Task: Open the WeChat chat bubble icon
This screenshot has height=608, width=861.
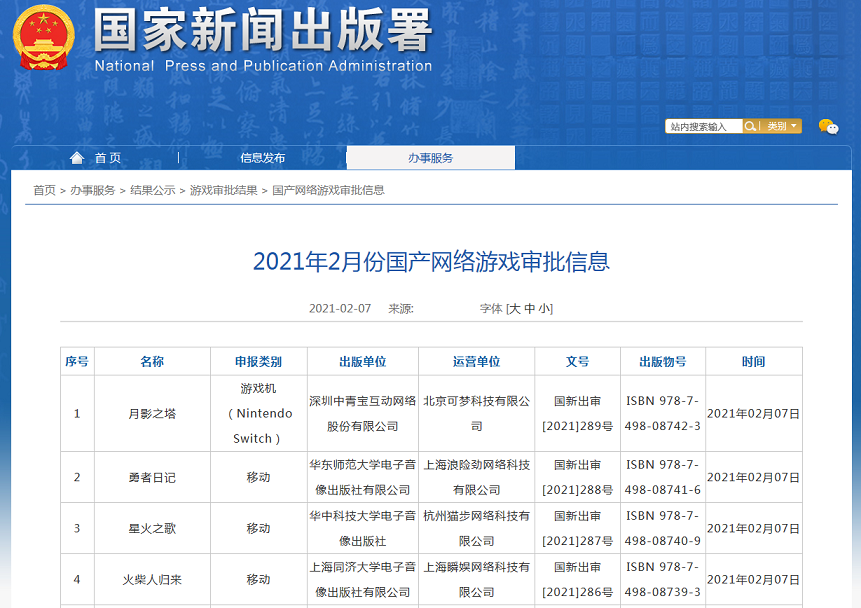Action: tap(828, 127)
